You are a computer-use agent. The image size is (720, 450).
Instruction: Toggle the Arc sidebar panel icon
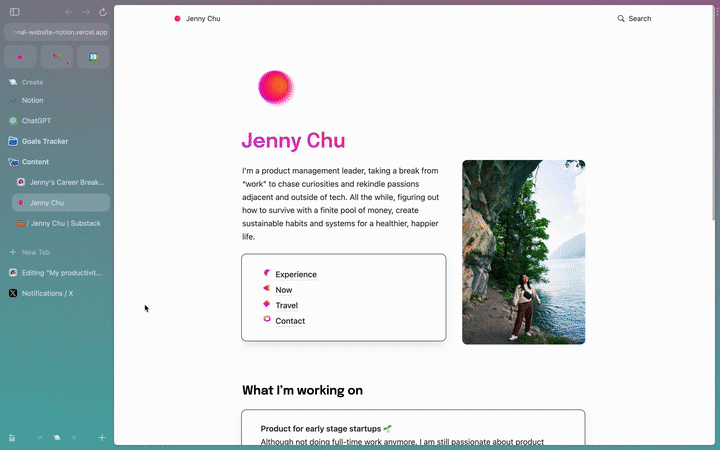tap(15, 12)
